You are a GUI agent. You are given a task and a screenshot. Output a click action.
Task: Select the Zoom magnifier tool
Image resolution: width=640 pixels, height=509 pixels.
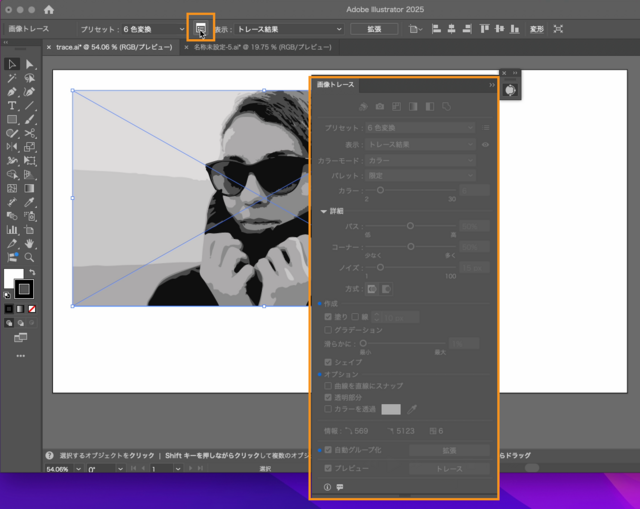[29, 258]
